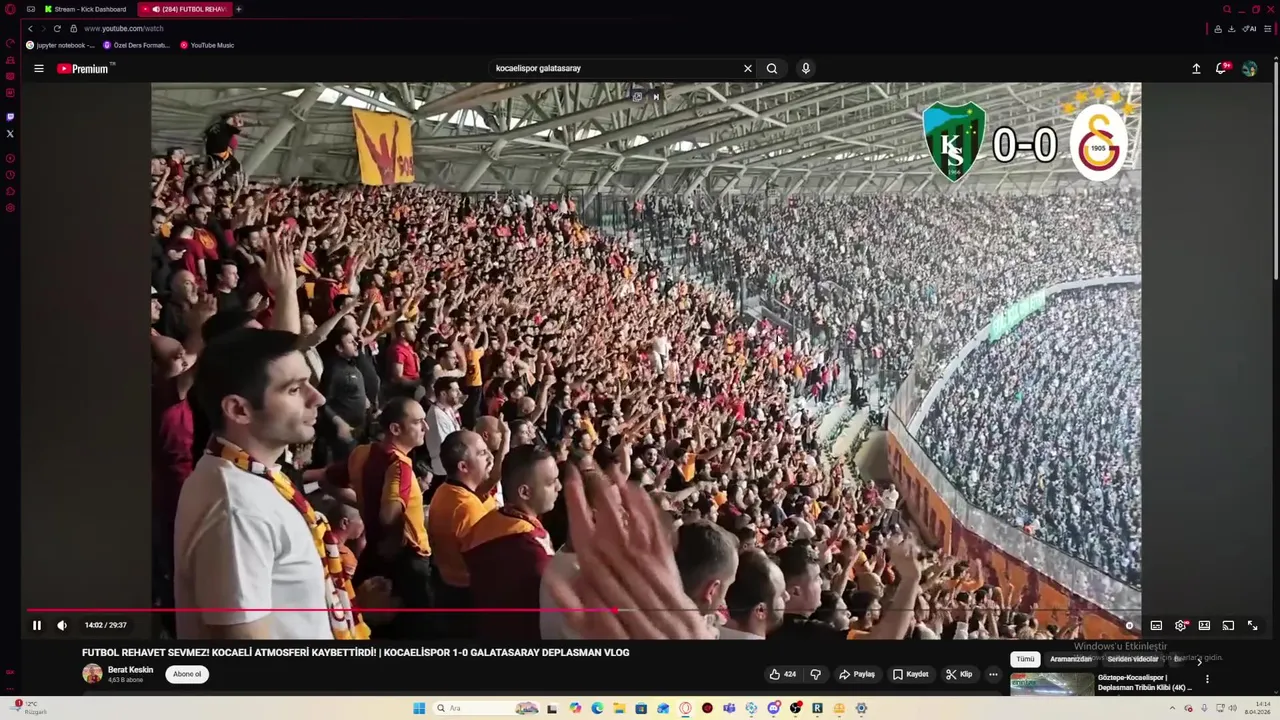1280x720 pixels.
Task: Enter full screen mode
Action: pos(1252,625)
